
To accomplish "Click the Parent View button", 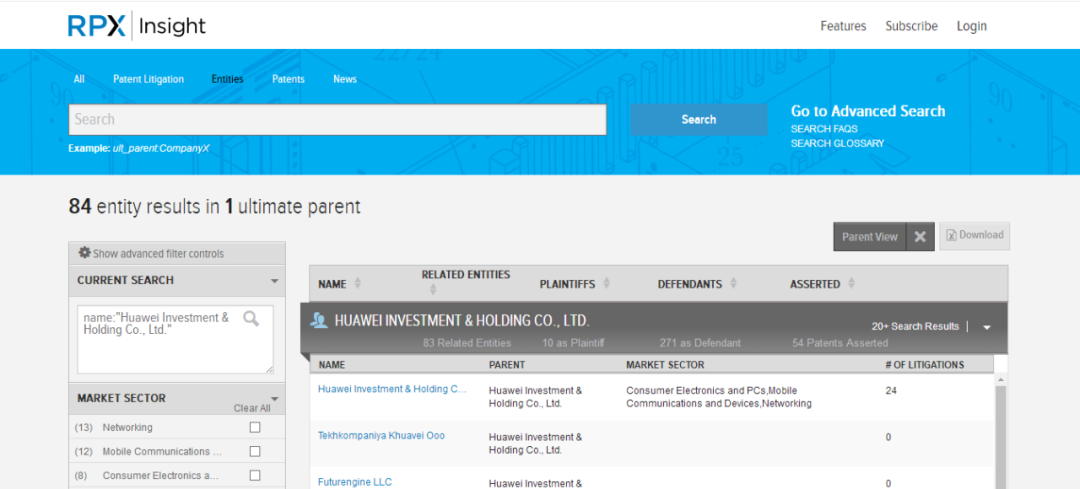I will [x=870, y=237].
